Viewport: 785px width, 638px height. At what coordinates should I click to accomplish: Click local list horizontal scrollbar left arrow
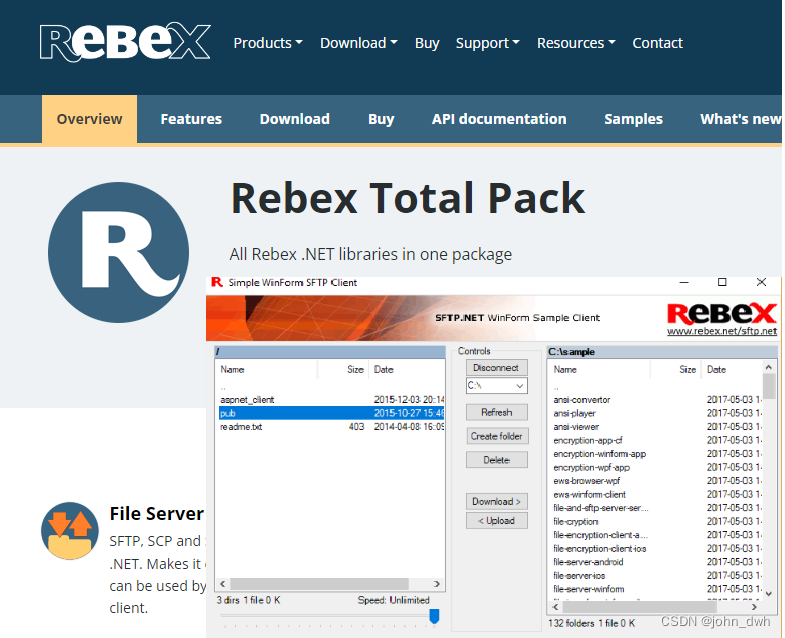click(555, 607)
